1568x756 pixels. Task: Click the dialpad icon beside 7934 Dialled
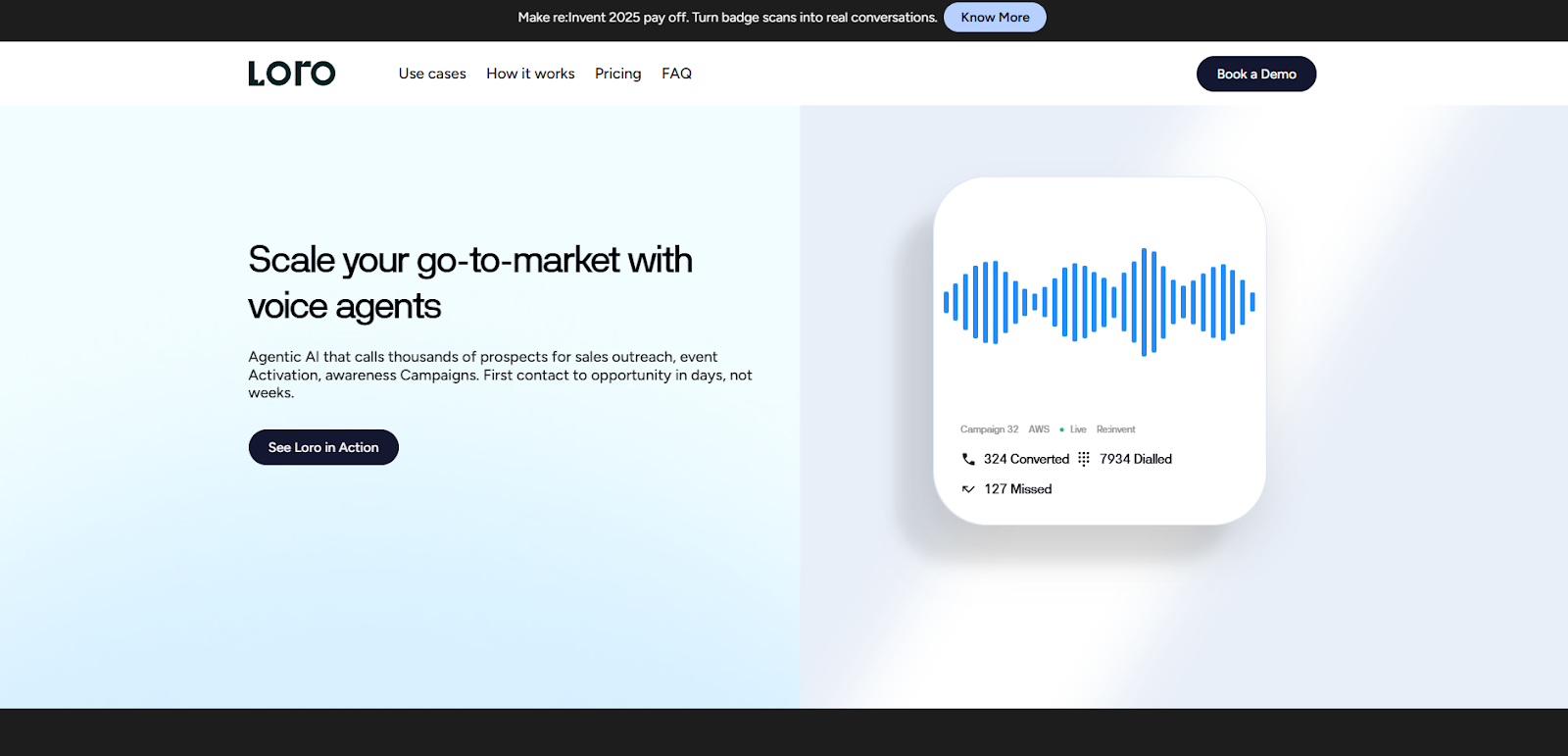1084,459
